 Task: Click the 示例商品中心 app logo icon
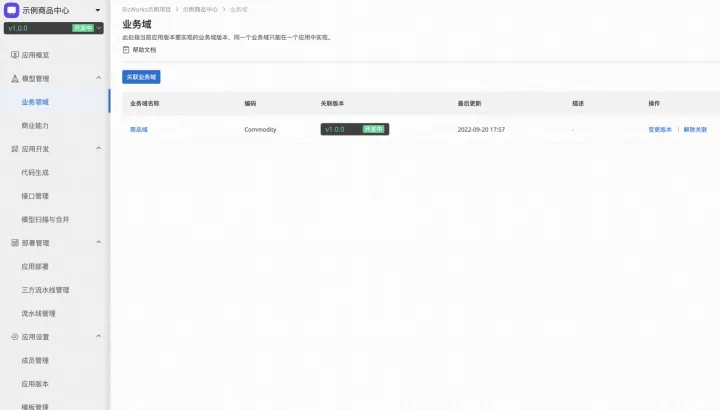coord(11,10)
